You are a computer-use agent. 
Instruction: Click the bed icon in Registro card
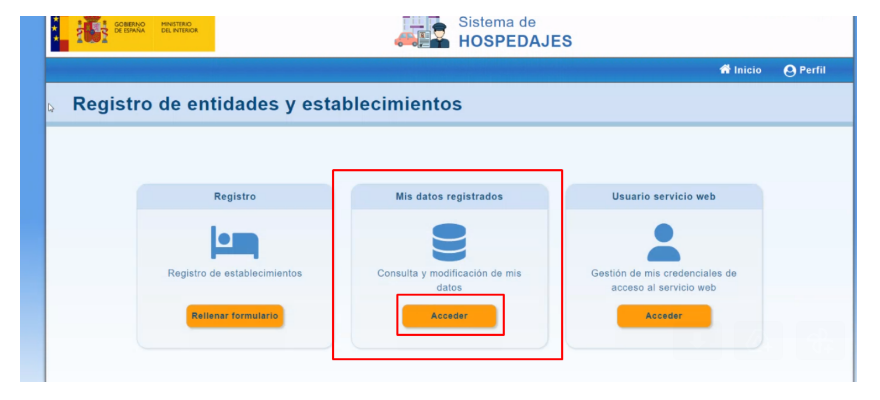(234, 242)
